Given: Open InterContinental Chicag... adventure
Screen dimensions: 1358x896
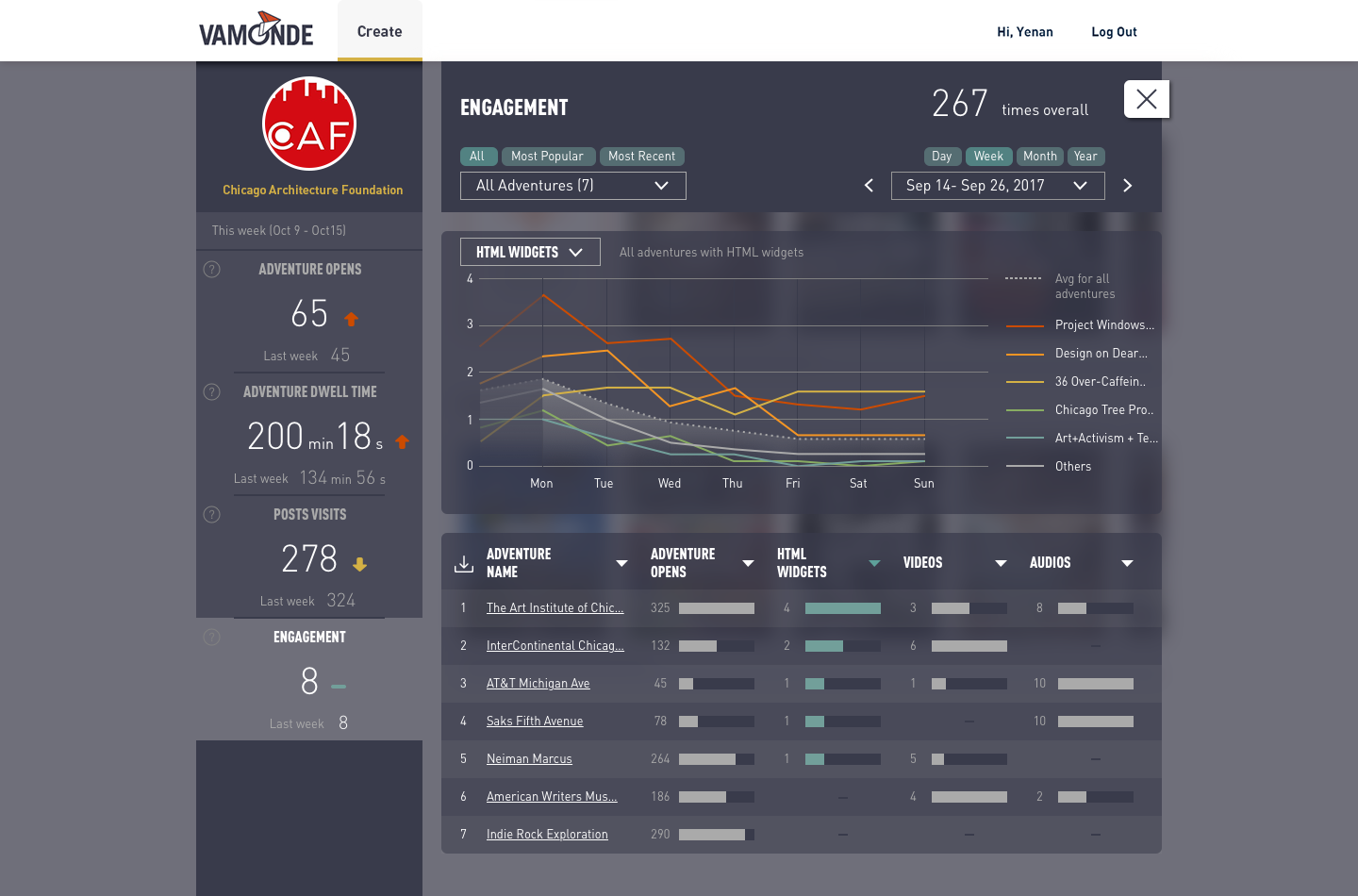Looking at the screenshot, I should 555,646.
